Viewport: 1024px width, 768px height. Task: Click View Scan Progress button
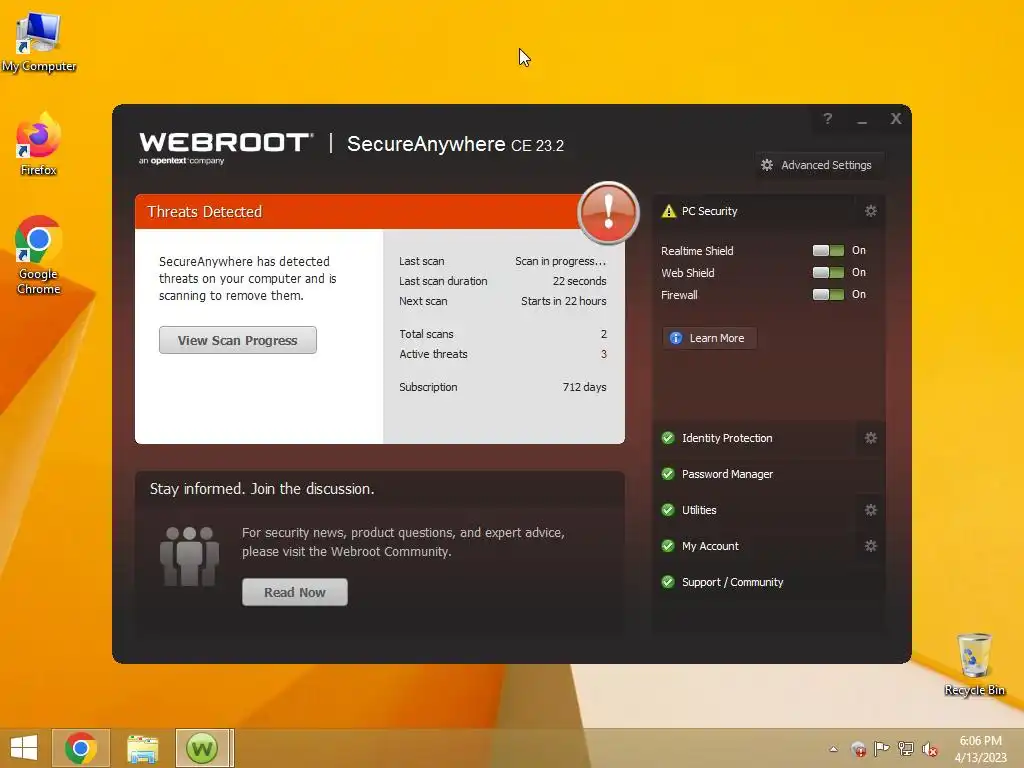coord(238,340)
